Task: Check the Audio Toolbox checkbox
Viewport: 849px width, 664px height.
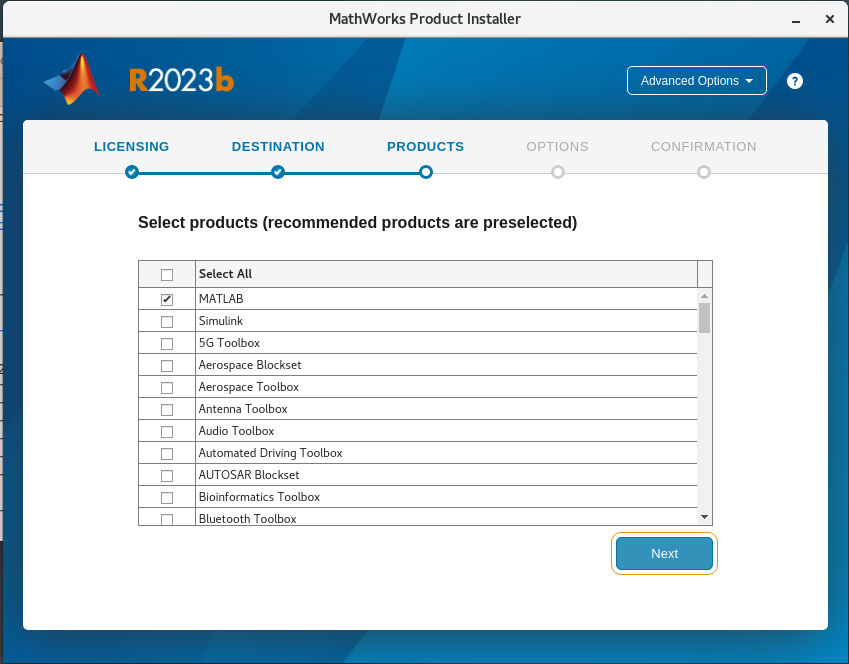Action: tap(167, 432)
